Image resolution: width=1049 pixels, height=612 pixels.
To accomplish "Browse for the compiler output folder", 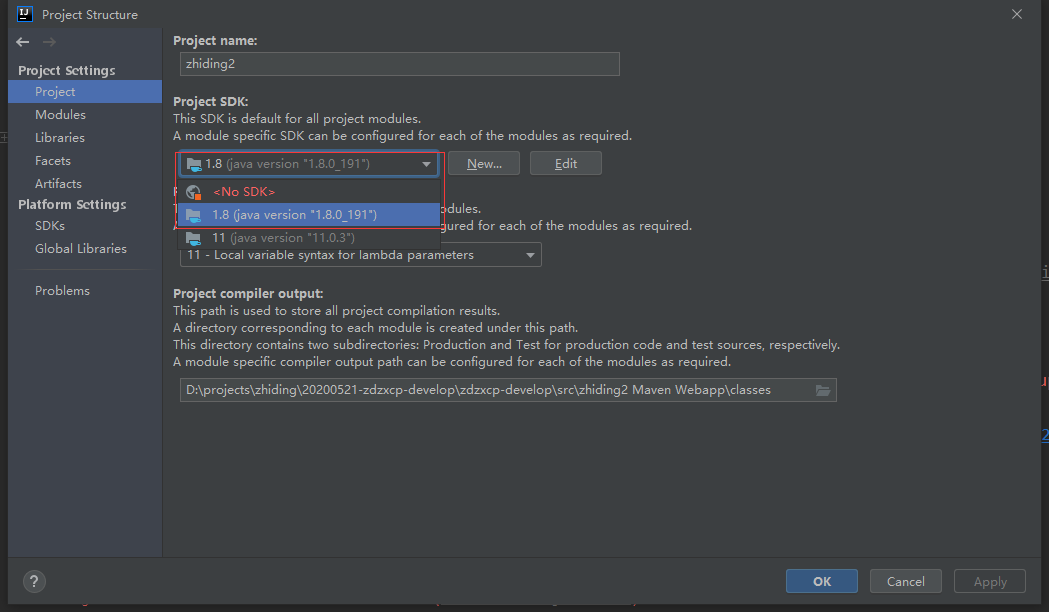I will pos(823,390).
